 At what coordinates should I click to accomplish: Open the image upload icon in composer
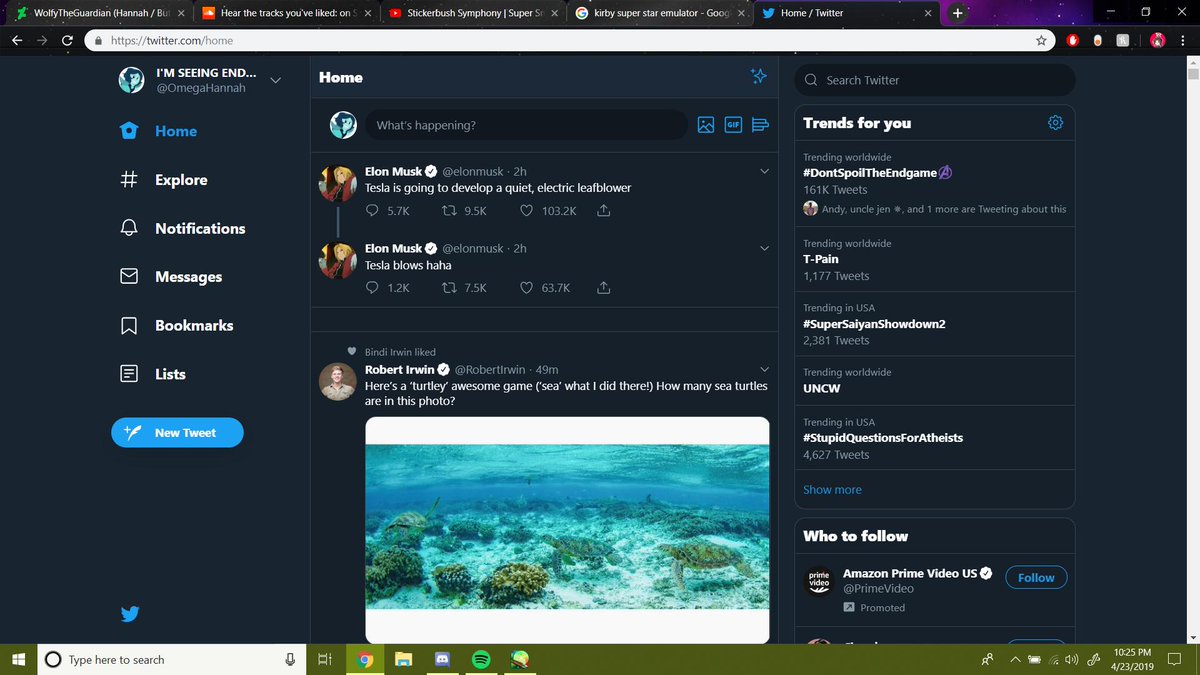[x=706, y=124]
